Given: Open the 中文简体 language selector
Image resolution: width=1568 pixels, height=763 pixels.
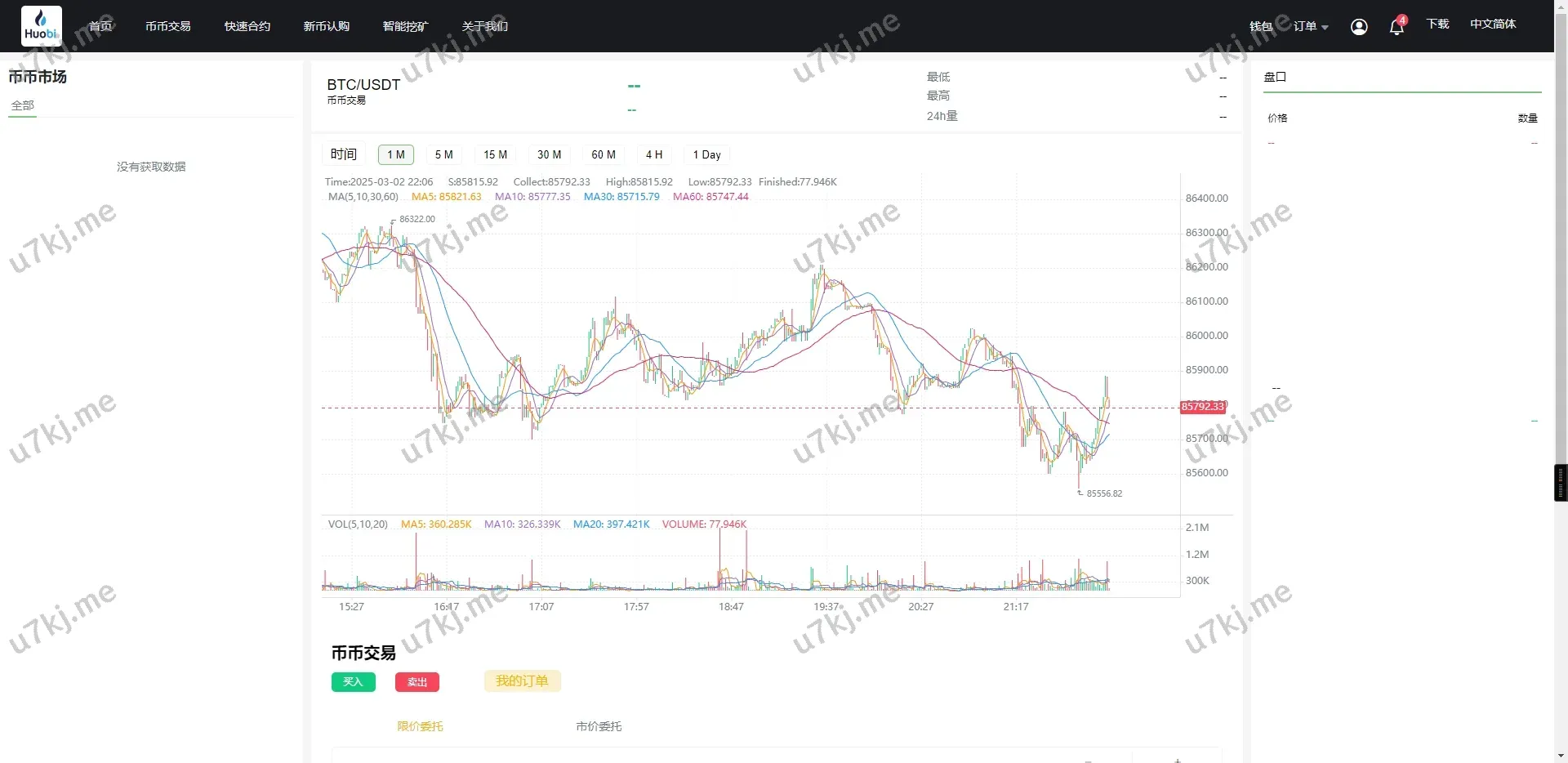Looking at the screenshot, I should pos(1493,25).
